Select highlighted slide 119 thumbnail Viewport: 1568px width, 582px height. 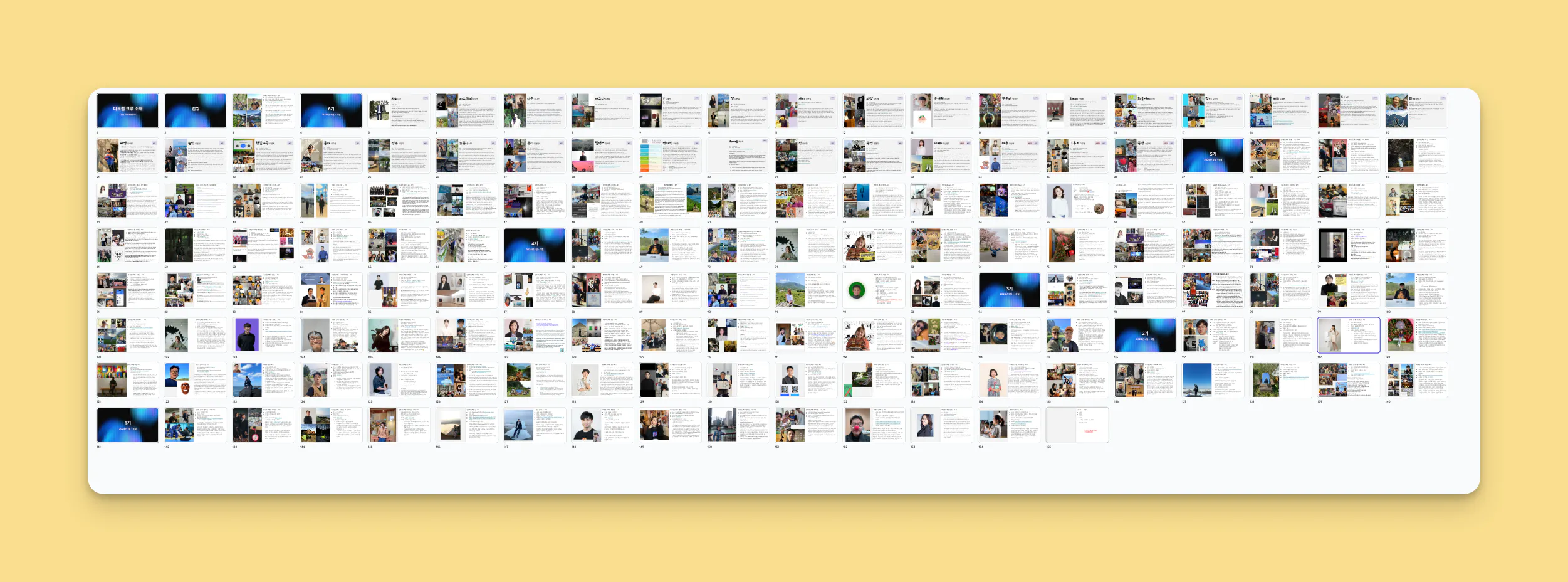click(1349, 335)
